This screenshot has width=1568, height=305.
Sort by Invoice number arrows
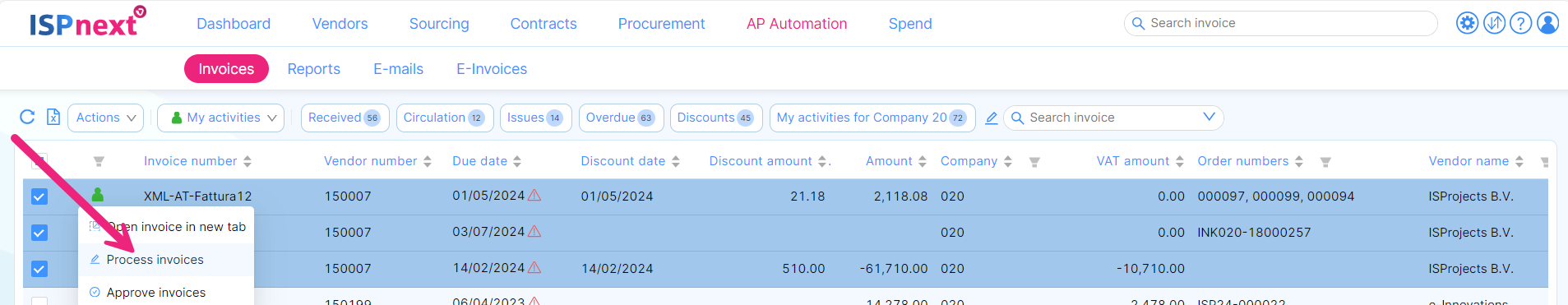click(x=247, y=162)
